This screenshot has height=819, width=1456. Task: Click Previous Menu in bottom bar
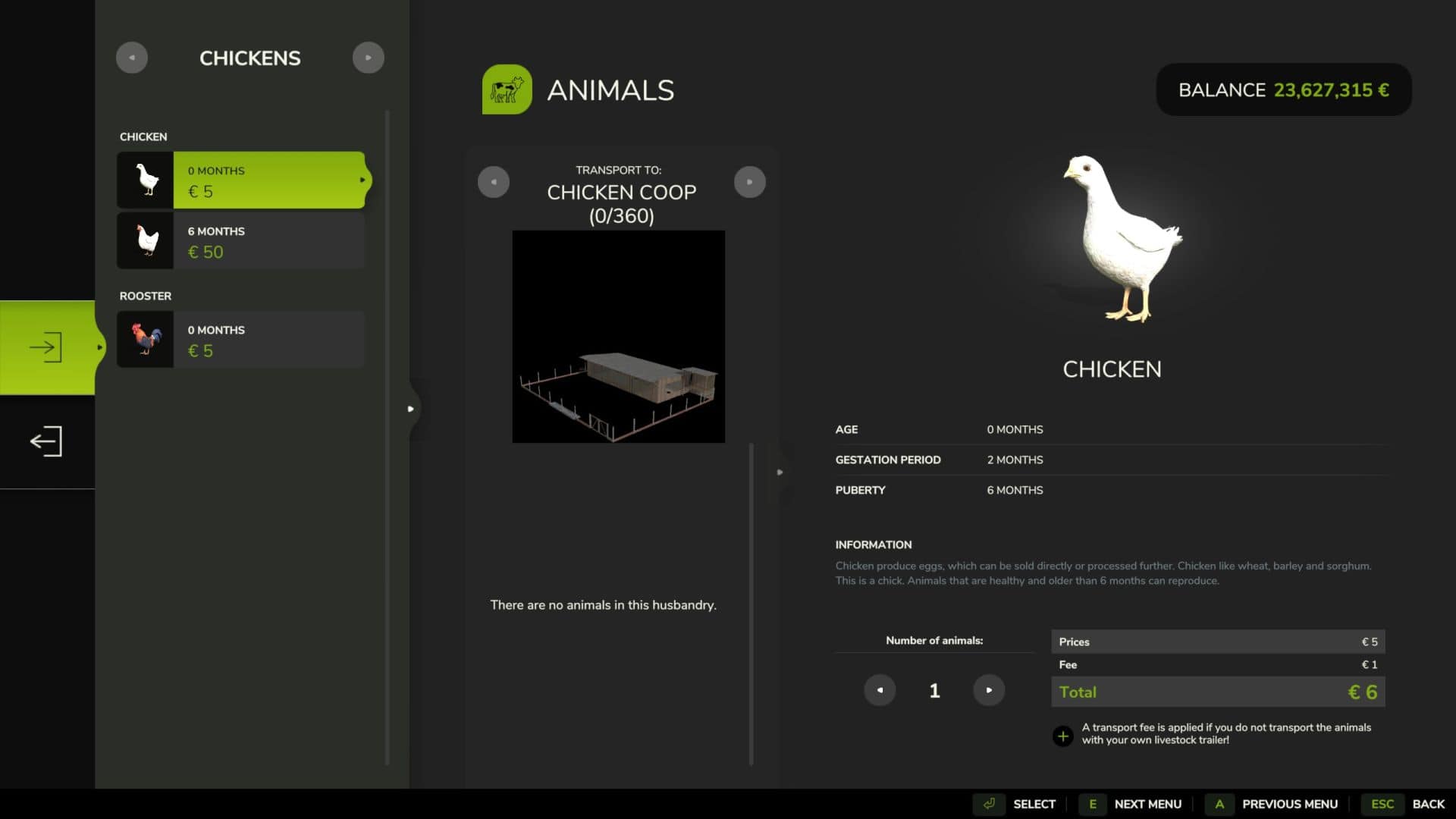[x=1289, y=804]
